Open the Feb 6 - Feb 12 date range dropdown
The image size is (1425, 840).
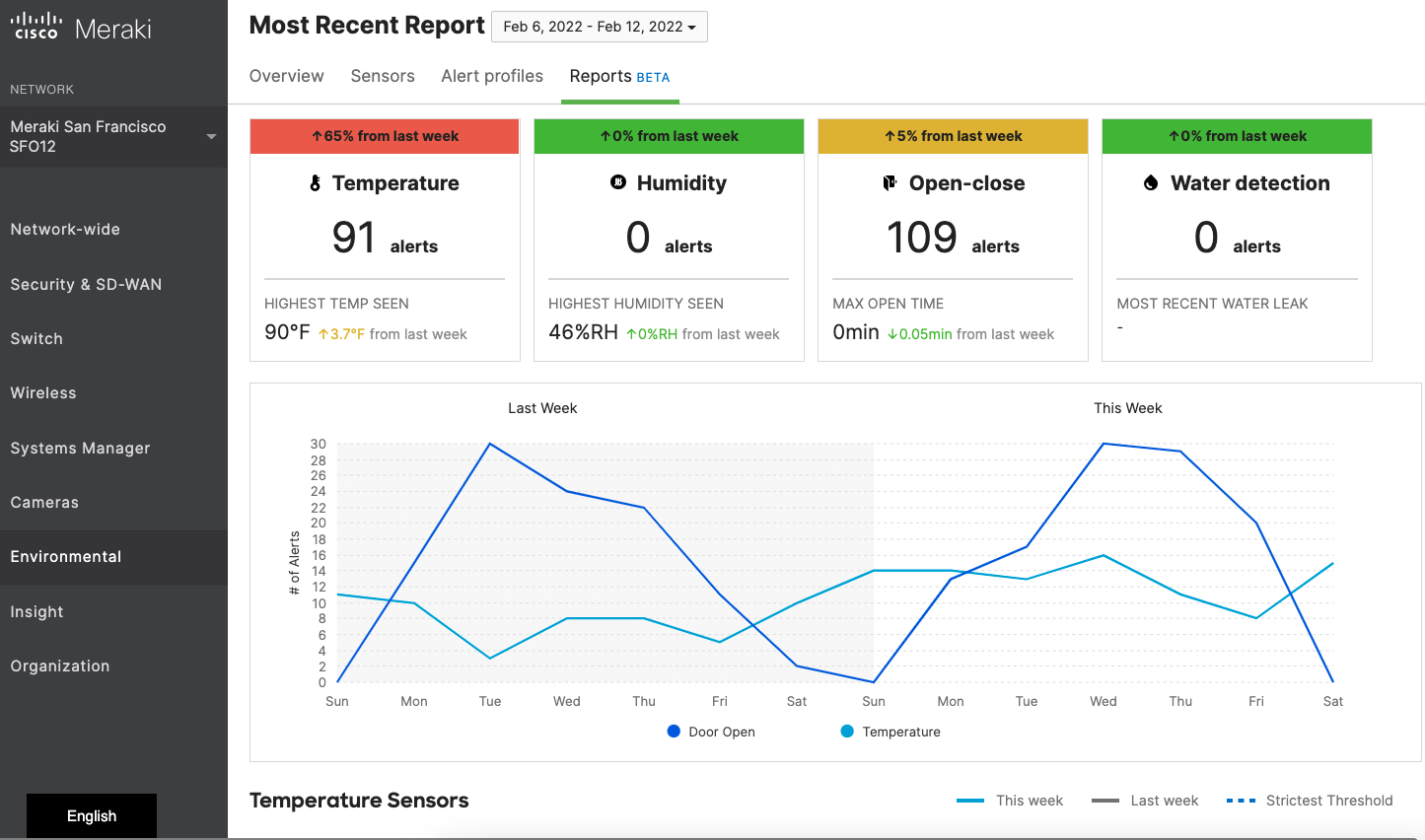(x=599, y=26)
